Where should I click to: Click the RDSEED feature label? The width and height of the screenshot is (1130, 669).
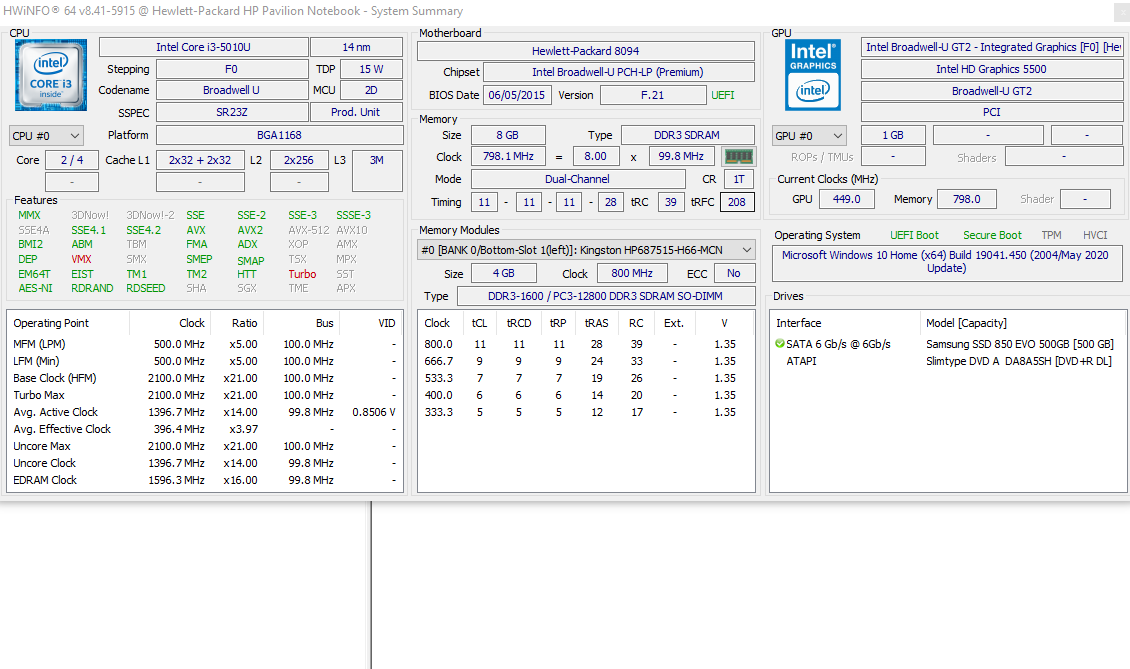[x=146, y=288]
